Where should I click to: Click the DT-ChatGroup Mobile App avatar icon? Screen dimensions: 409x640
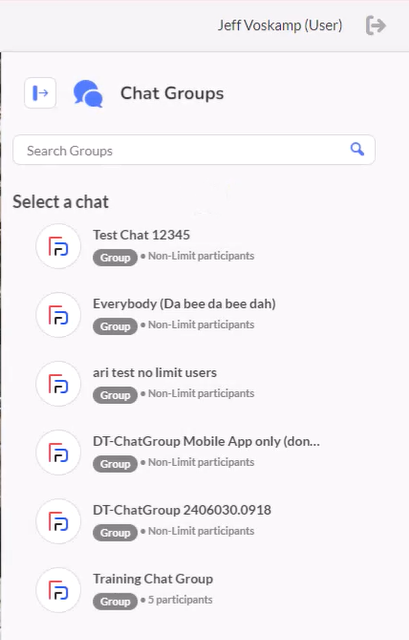[x=58, y=452]
